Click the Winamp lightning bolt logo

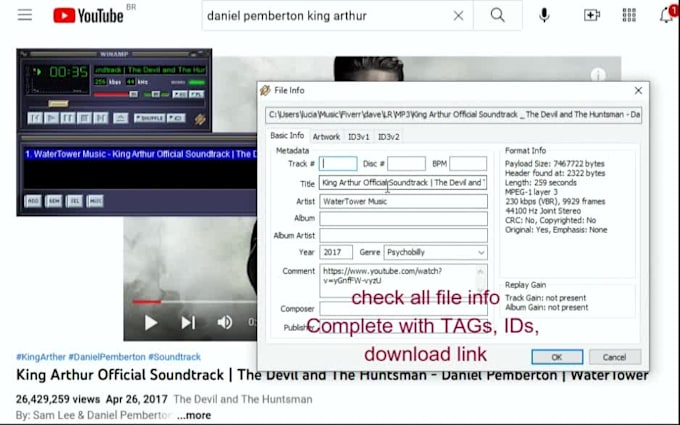[200, 119]
